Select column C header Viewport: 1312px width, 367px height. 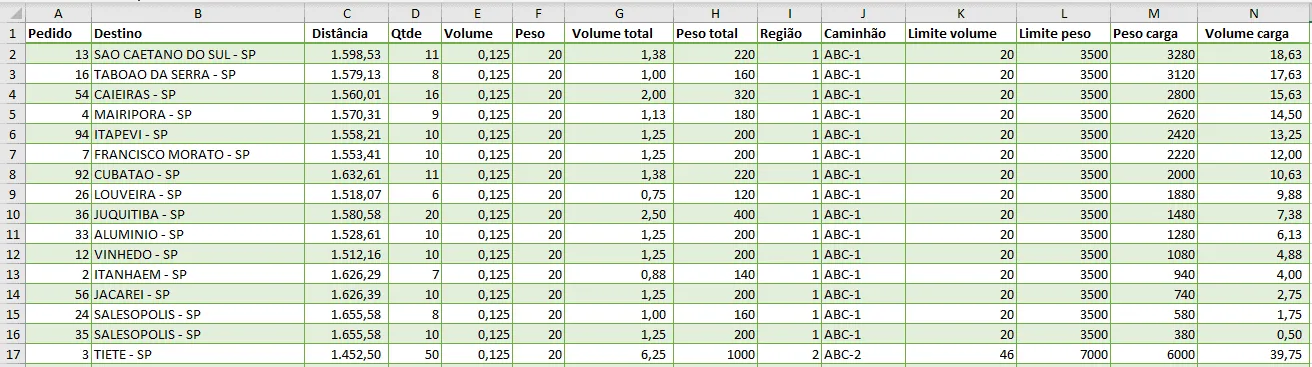347,14
